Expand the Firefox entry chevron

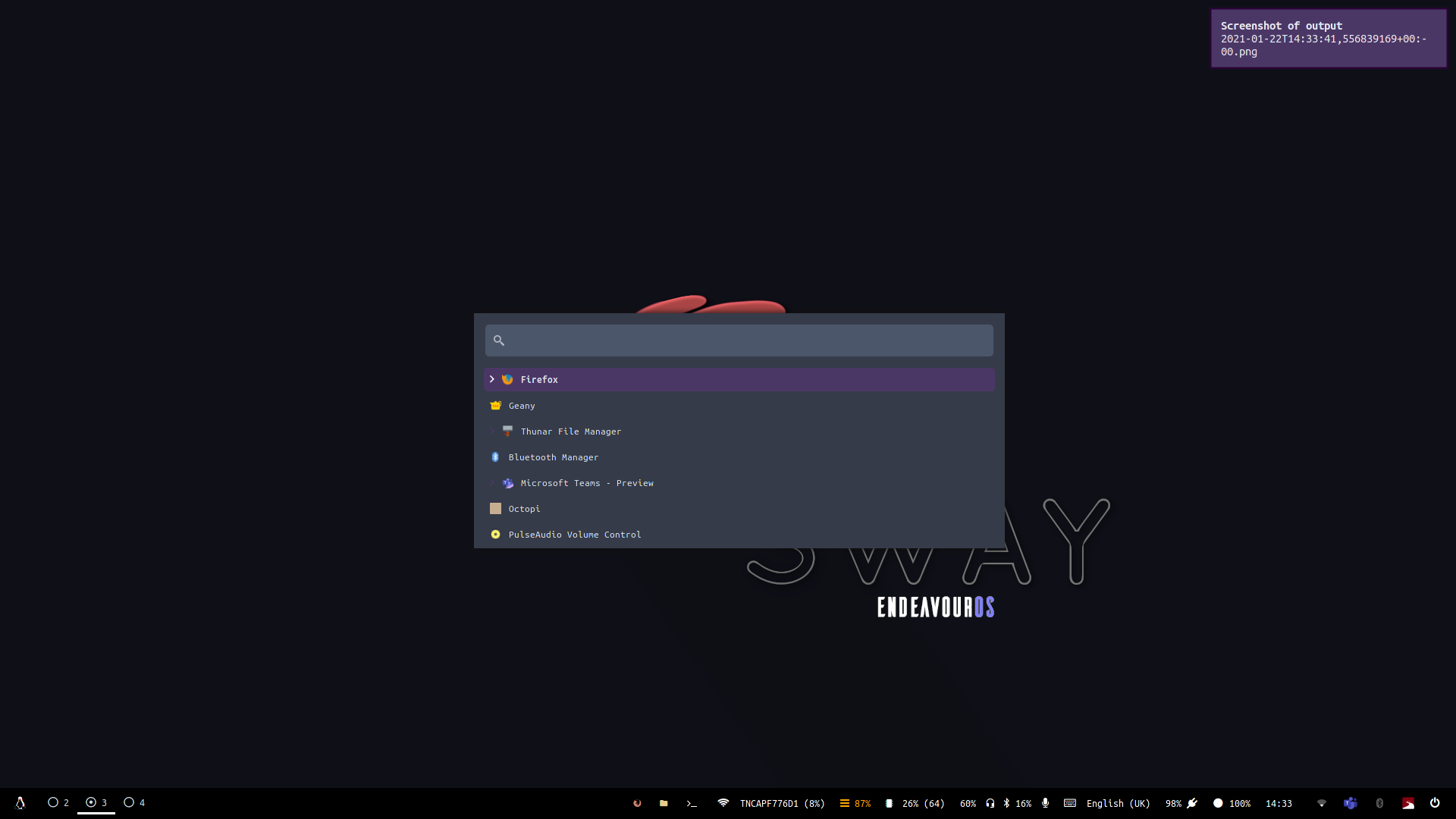(491, 379)
